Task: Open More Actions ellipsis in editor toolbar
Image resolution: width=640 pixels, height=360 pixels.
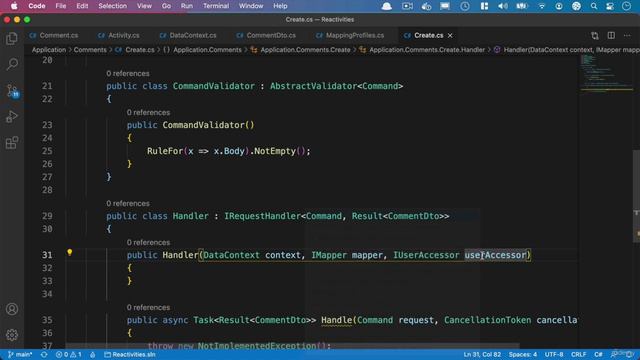Action: pos(627,36)
